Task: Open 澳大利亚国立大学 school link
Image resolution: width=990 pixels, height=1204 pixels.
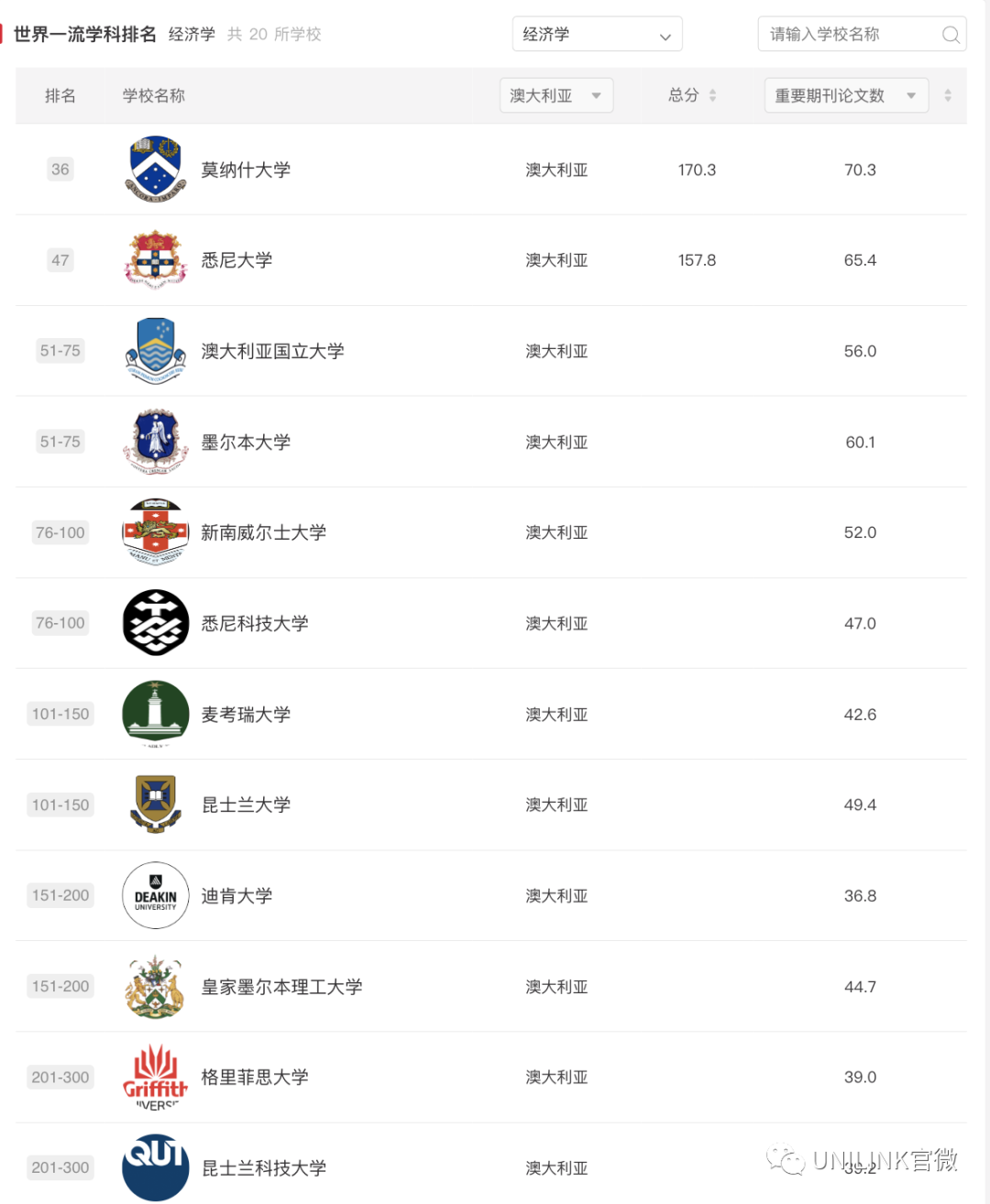Action: (x=273, y=351)
